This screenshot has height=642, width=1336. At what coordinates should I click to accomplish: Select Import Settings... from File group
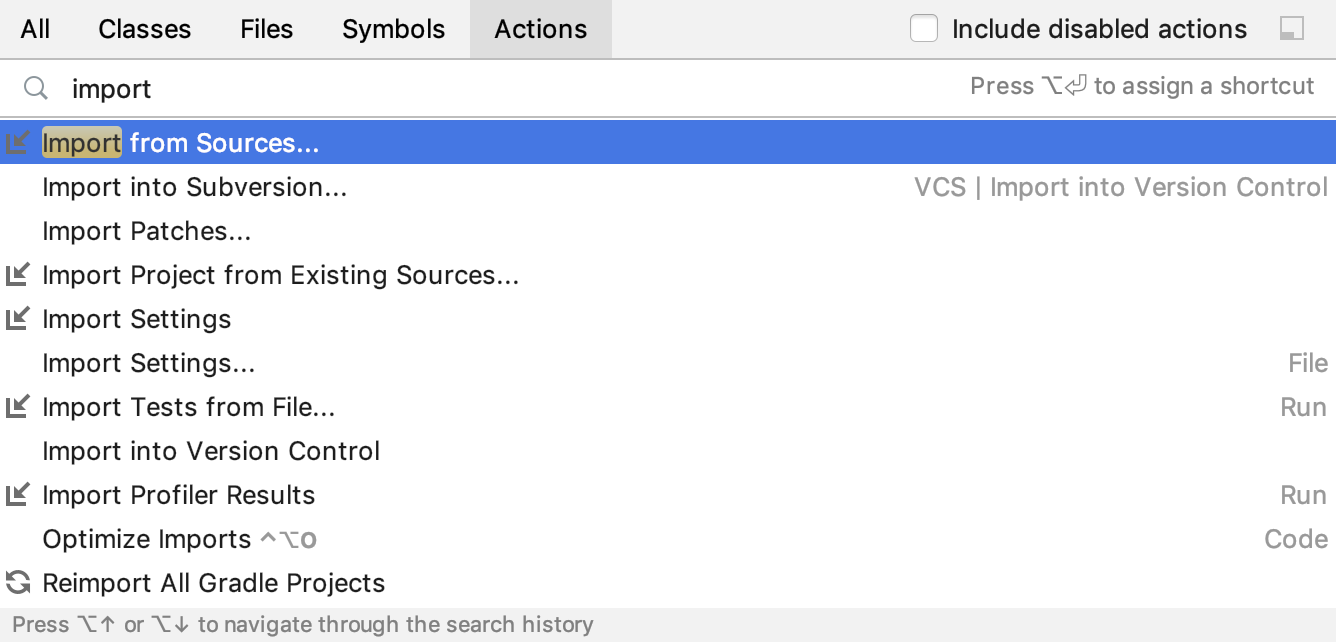668,363
